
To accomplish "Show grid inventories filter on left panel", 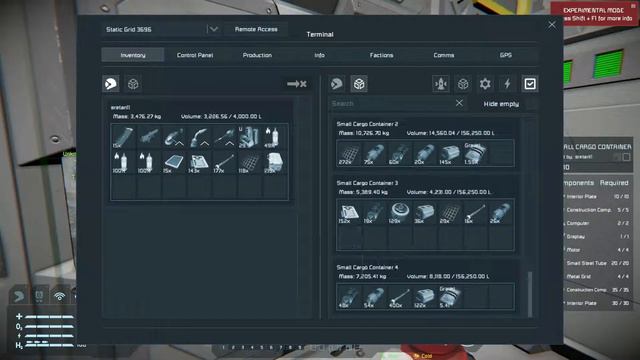I will [133, 84].
